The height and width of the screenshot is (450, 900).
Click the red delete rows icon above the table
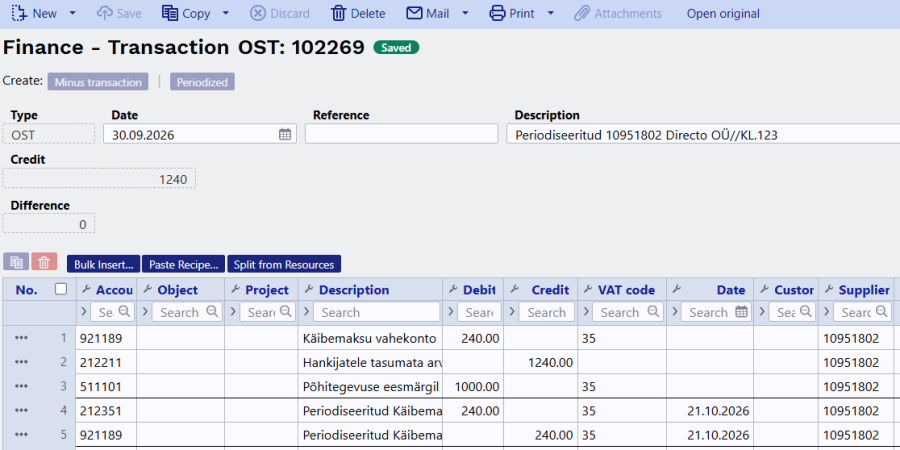tap(44, 263)
